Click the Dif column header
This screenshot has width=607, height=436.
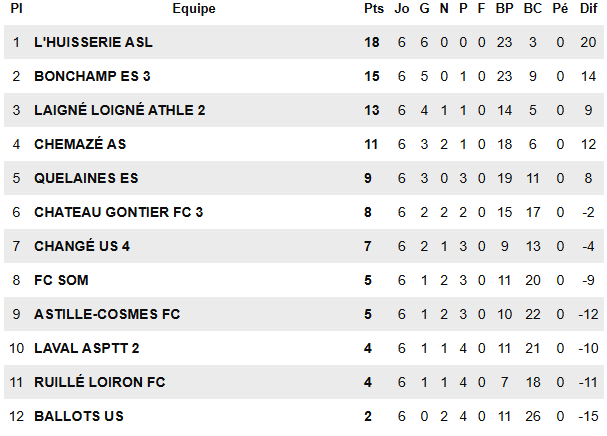point(588,9)
